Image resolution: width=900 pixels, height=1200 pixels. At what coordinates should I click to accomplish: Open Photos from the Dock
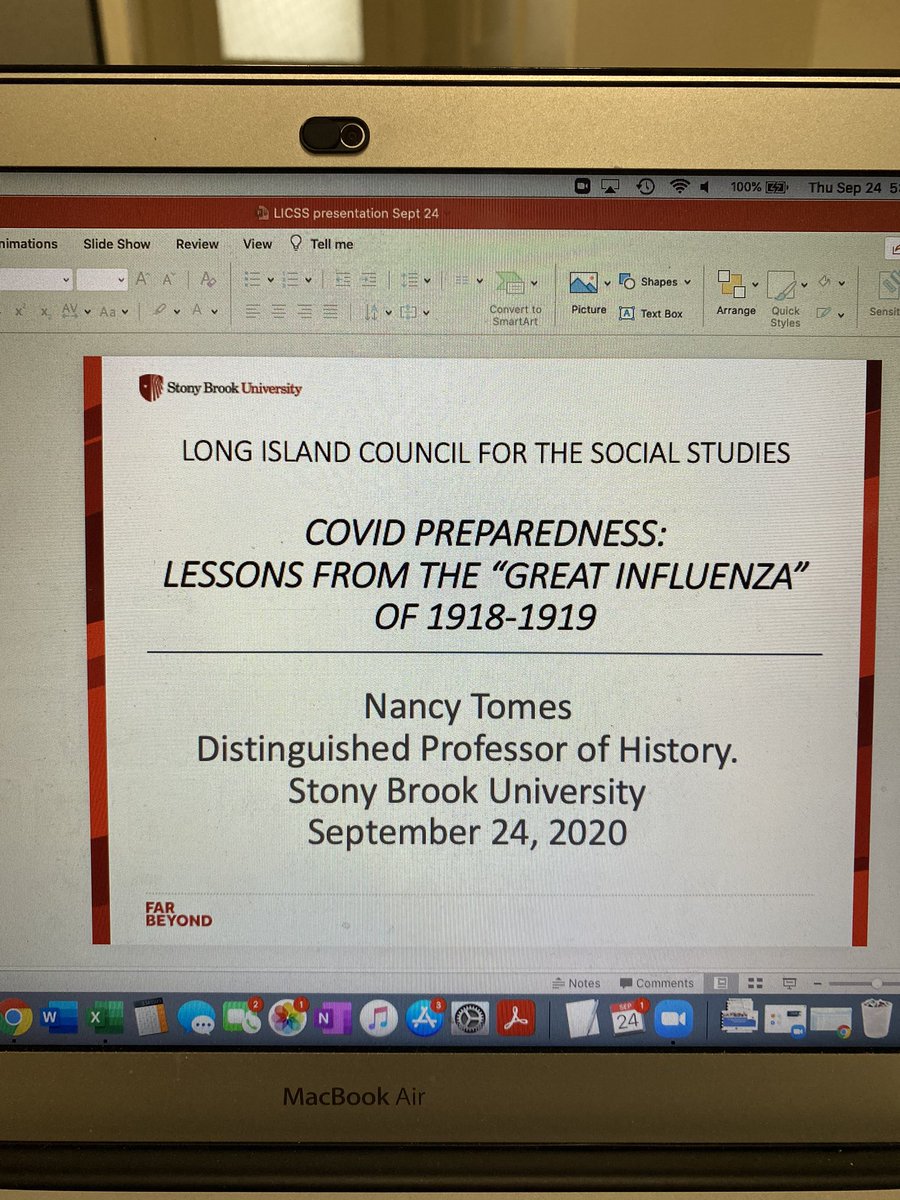pos(286,1018)
